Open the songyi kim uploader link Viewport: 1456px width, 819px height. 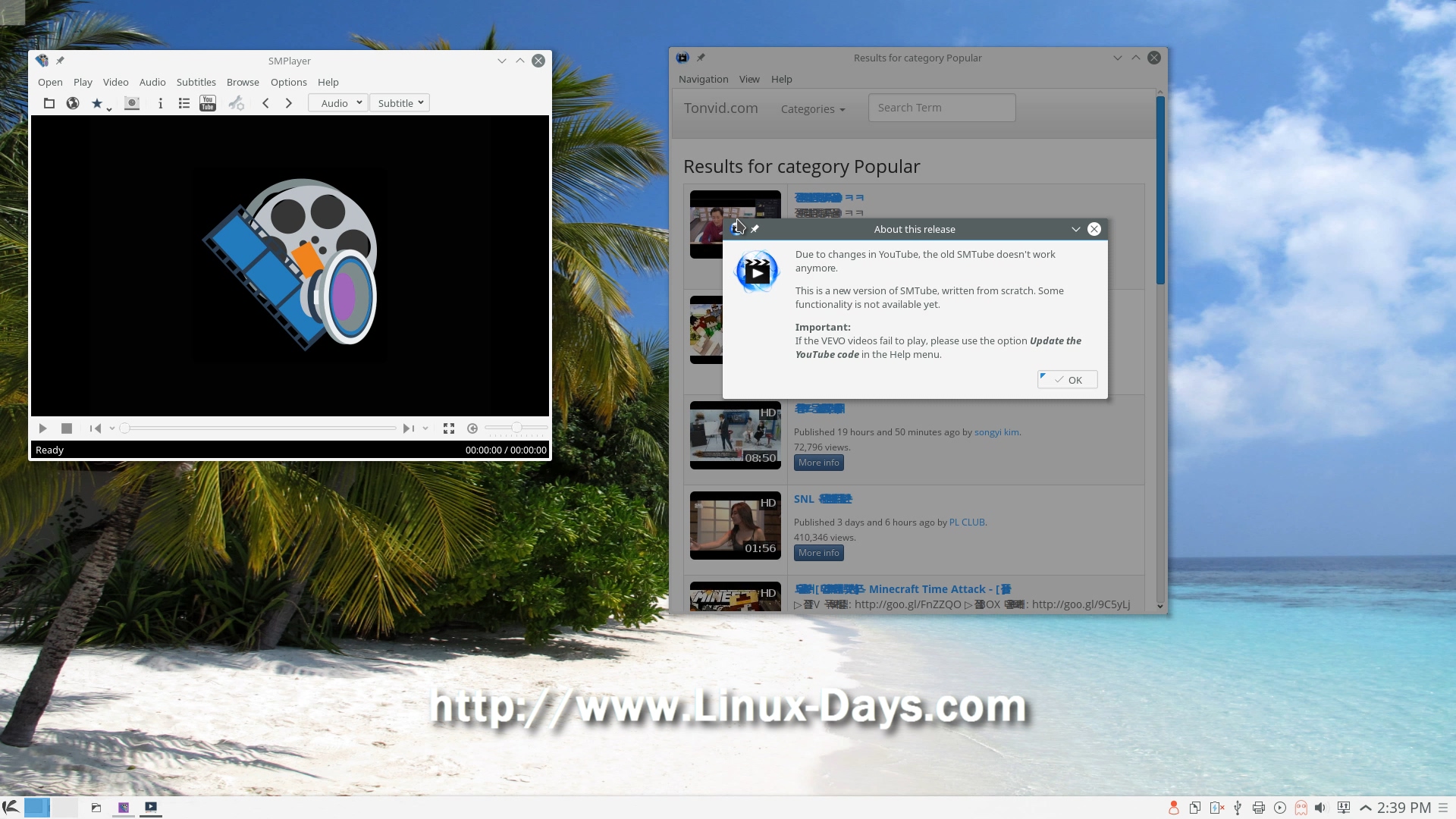click(x=996, y=432)
